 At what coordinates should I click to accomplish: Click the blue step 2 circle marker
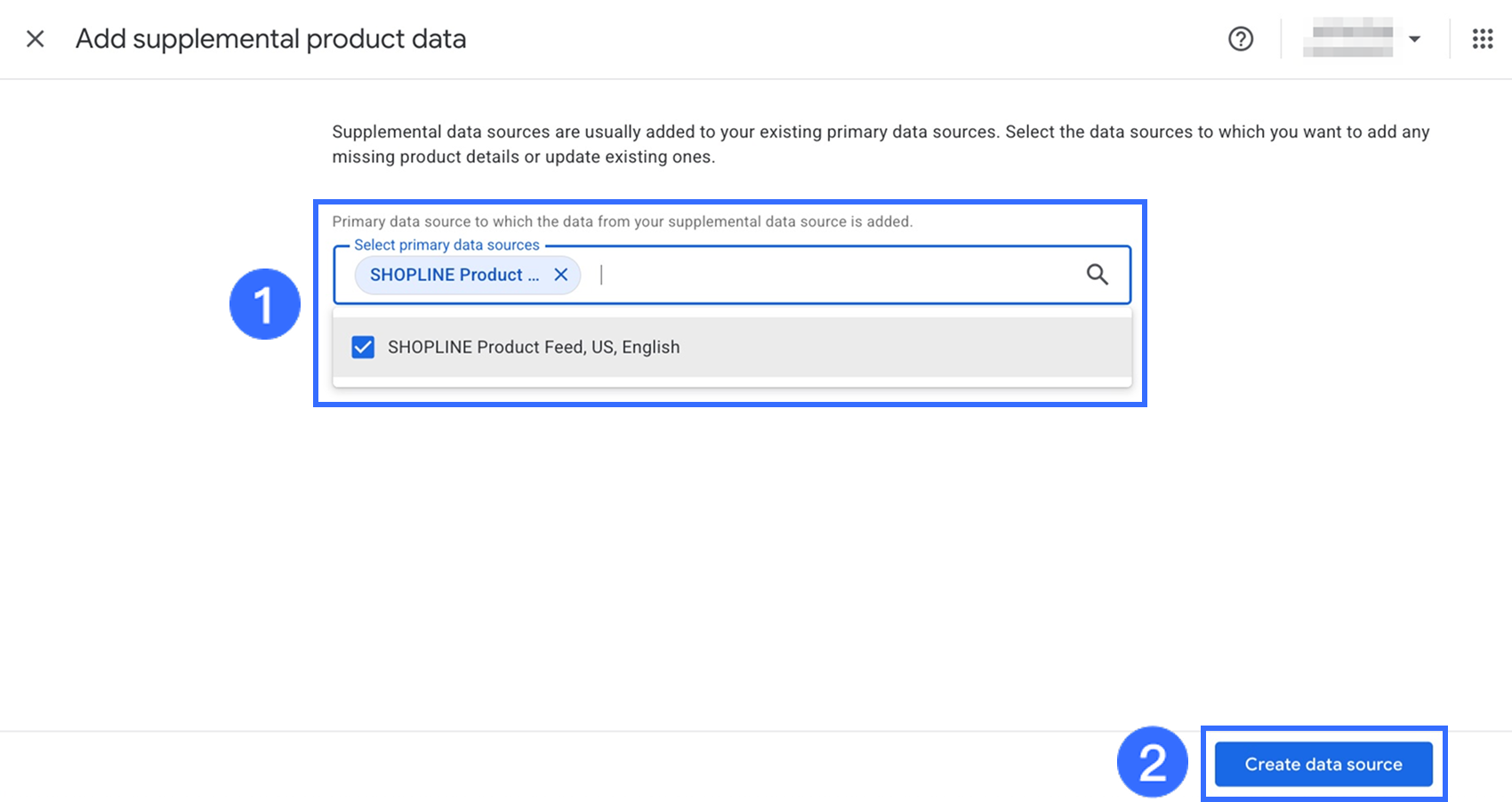coord(1153,763)
